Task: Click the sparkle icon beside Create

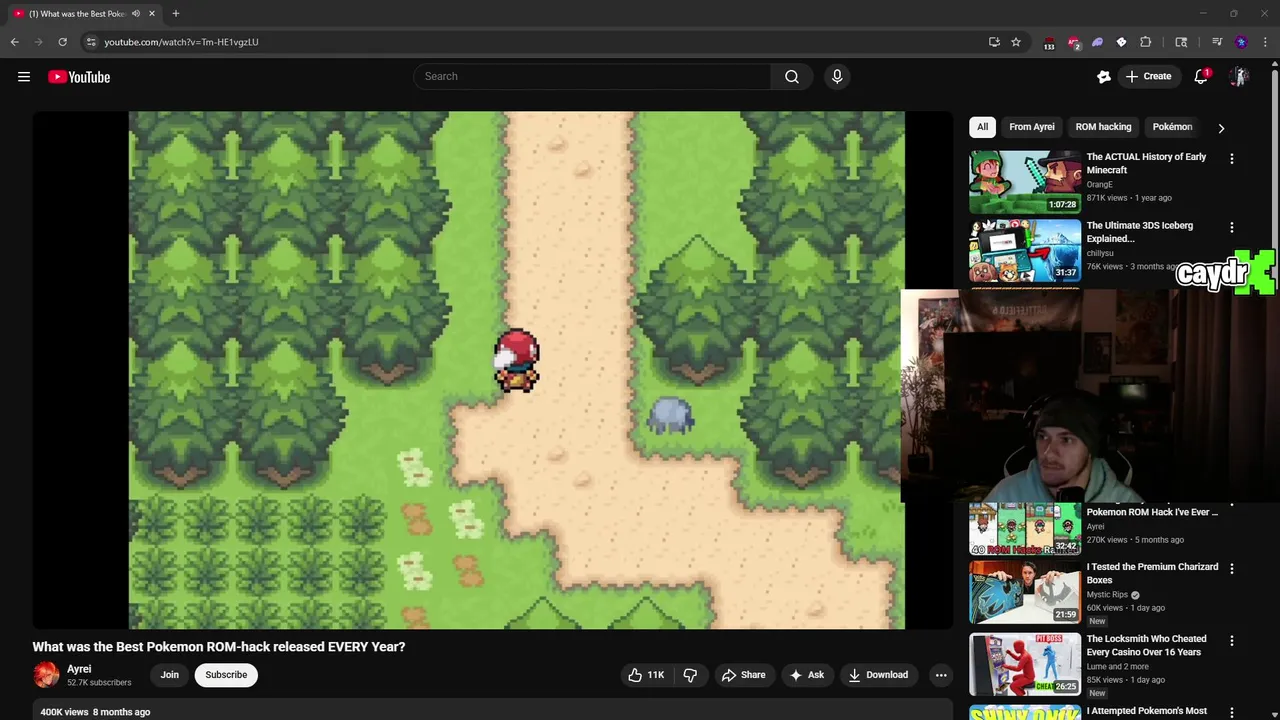Action: click(1104, 77)
